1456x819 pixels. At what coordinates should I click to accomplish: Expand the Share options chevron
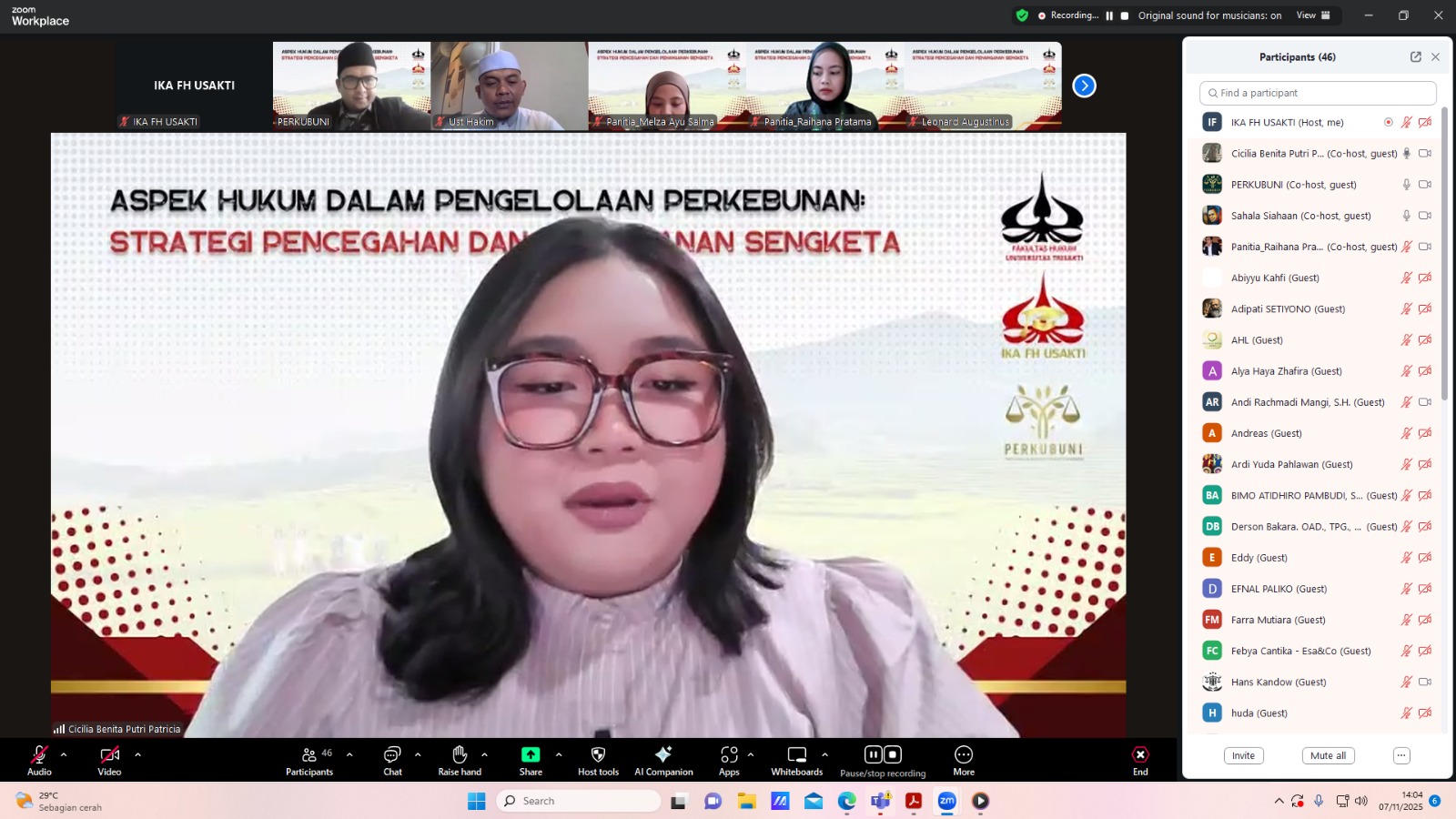click(x=559, y=754)
